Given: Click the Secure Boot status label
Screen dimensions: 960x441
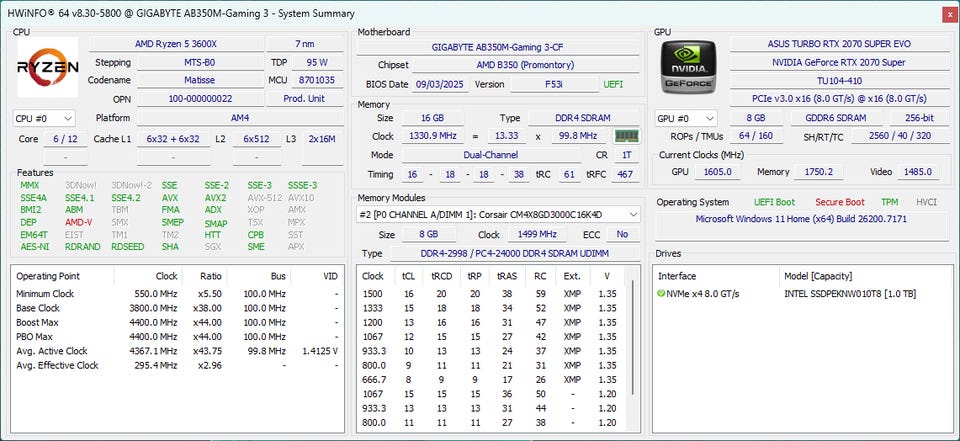Looking at the screenshot, I should pos(839,202).
